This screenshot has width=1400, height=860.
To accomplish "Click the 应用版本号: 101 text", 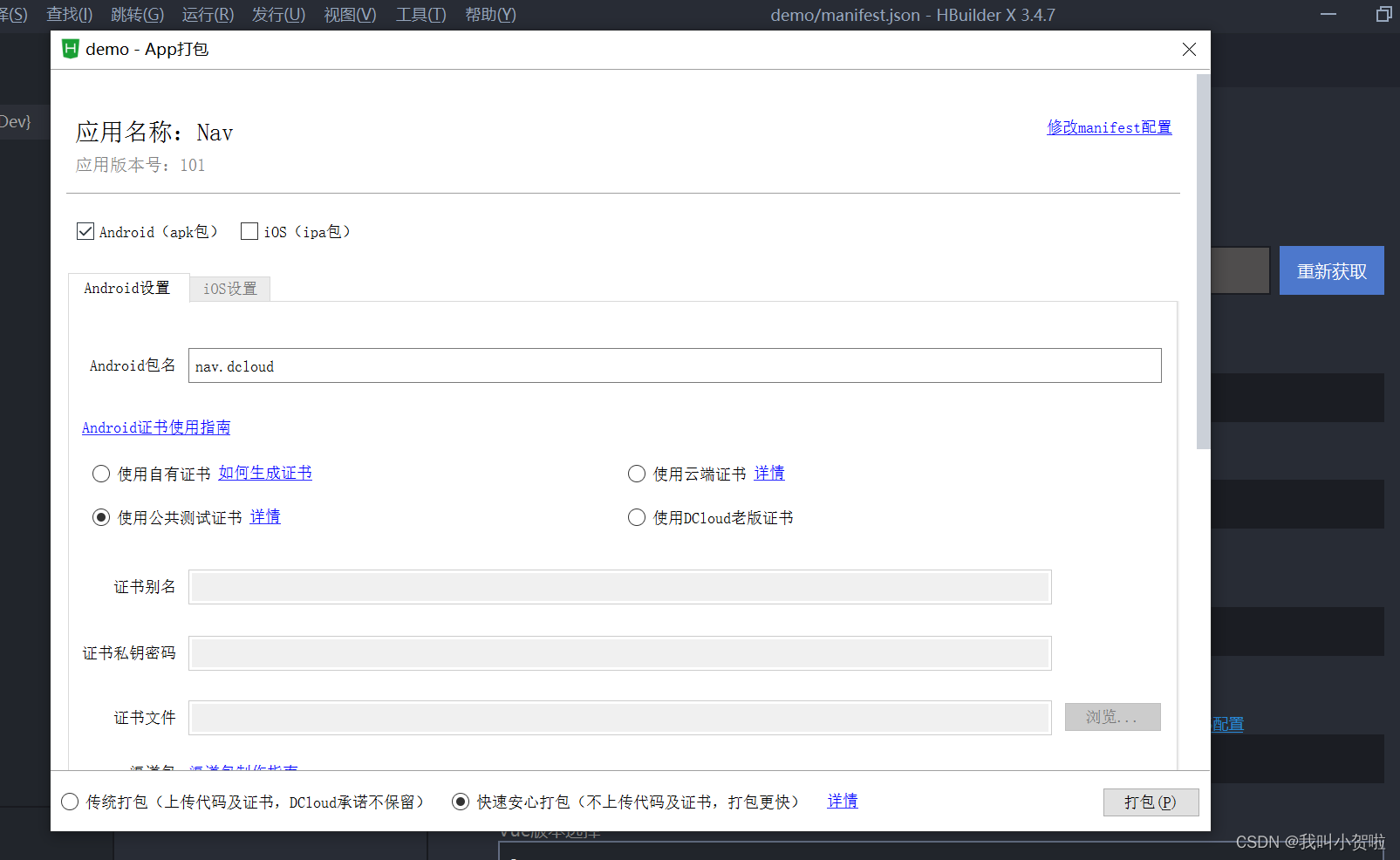I will [140, 165].
